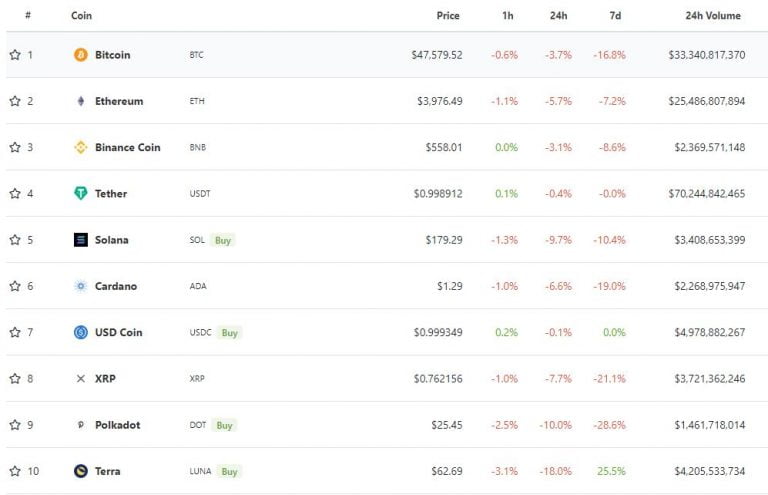Sort table by Price column header
Image resolution: width=768 pixels, height=495 pixels.
coord(448,16)
